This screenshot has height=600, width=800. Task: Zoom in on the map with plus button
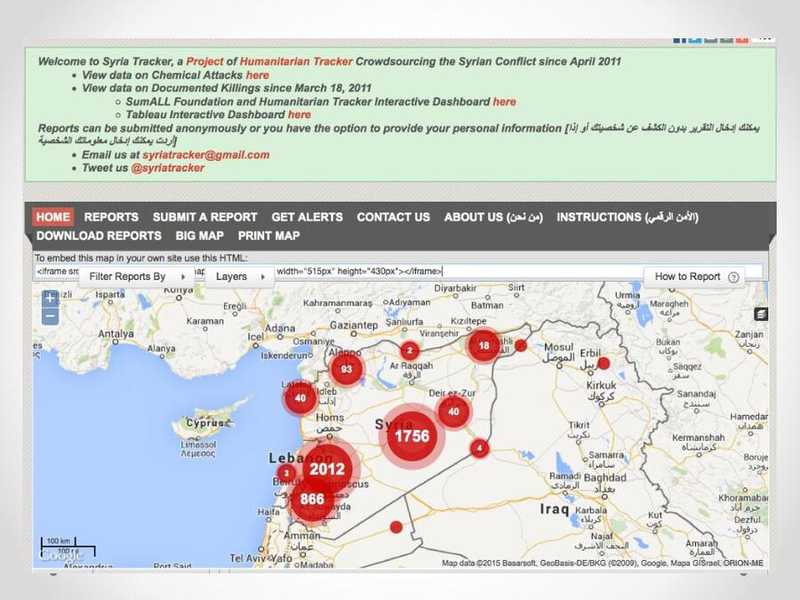pos(50,298)
